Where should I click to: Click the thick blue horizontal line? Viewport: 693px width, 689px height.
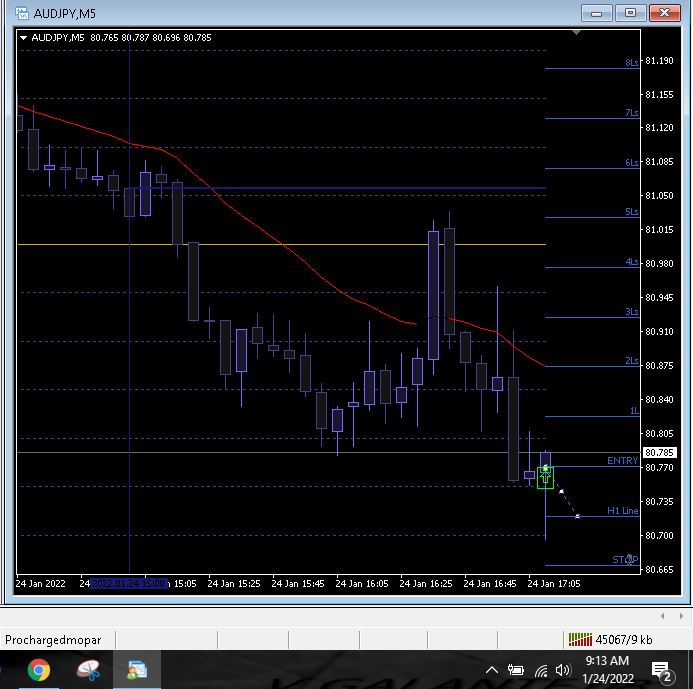tap(336, 188)
